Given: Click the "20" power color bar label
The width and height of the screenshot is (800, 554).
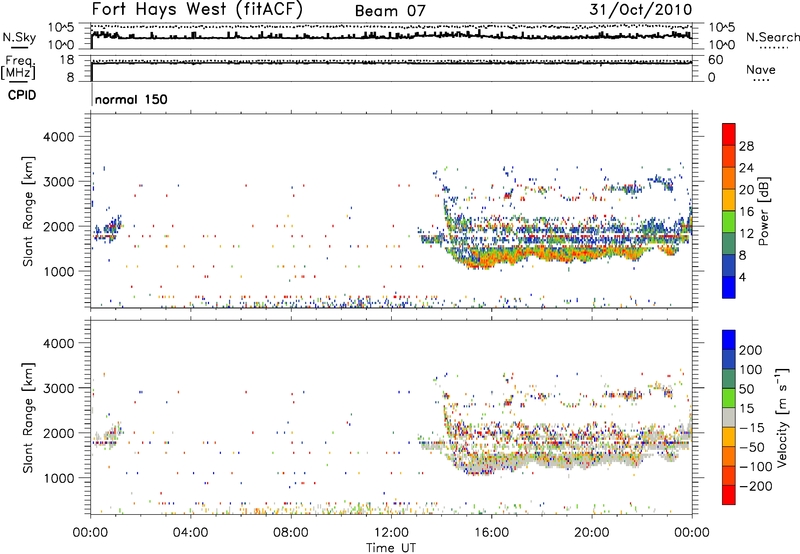Looking at the screenshot, I should click(746, 190).
